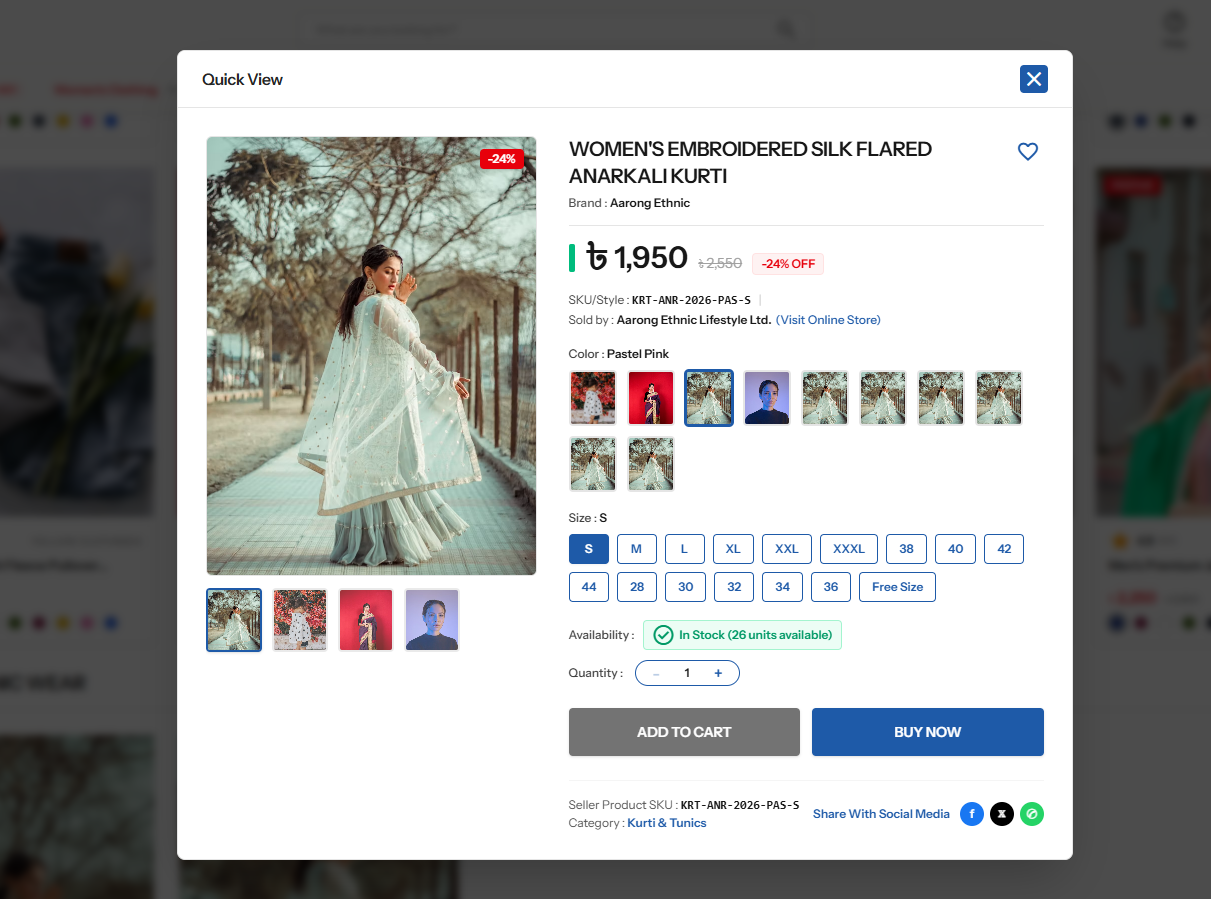1211x899 pixels.
Task: Click the Aarong Ethnic brand name
Action: 650,203
